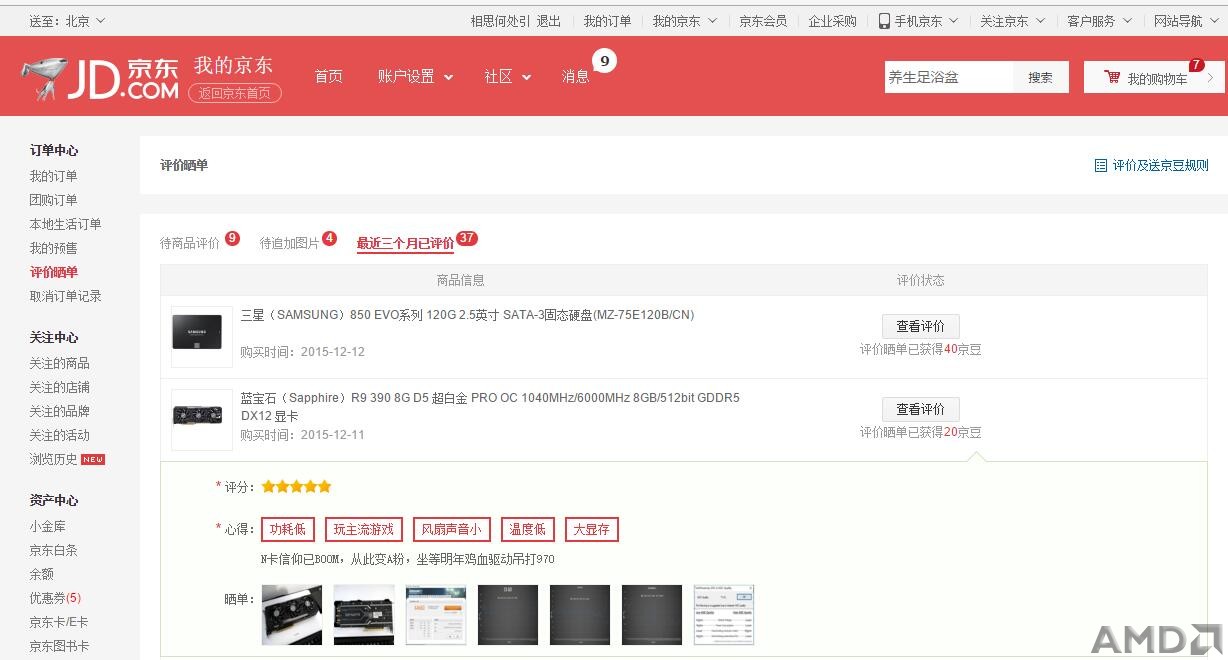Expand the 送至：北京 location dropdown
The height and width of the screenshot is (660, 1228).
(x=67, y=20)
